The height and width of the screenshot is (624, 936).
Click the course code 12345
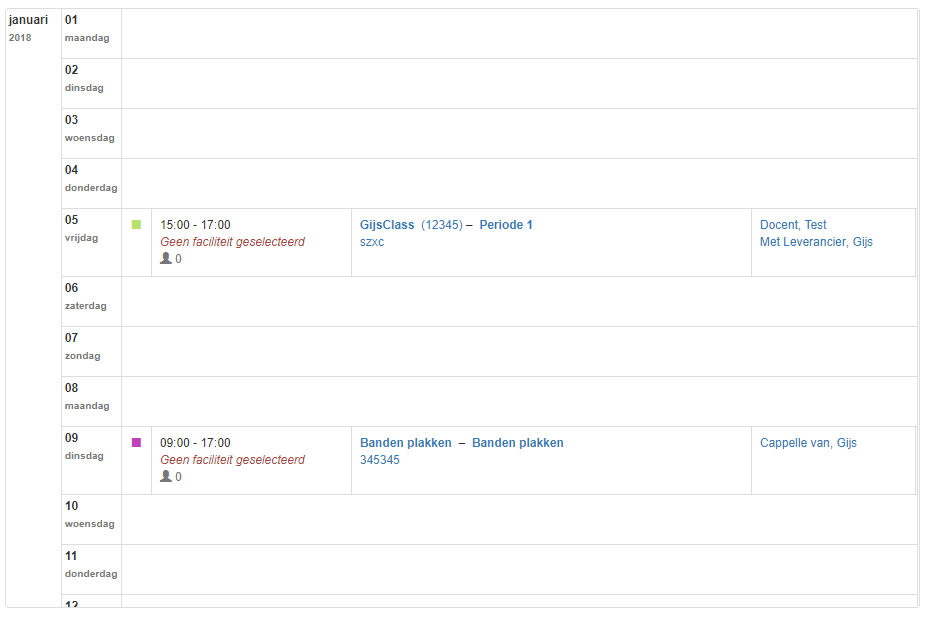click(441, 225)
